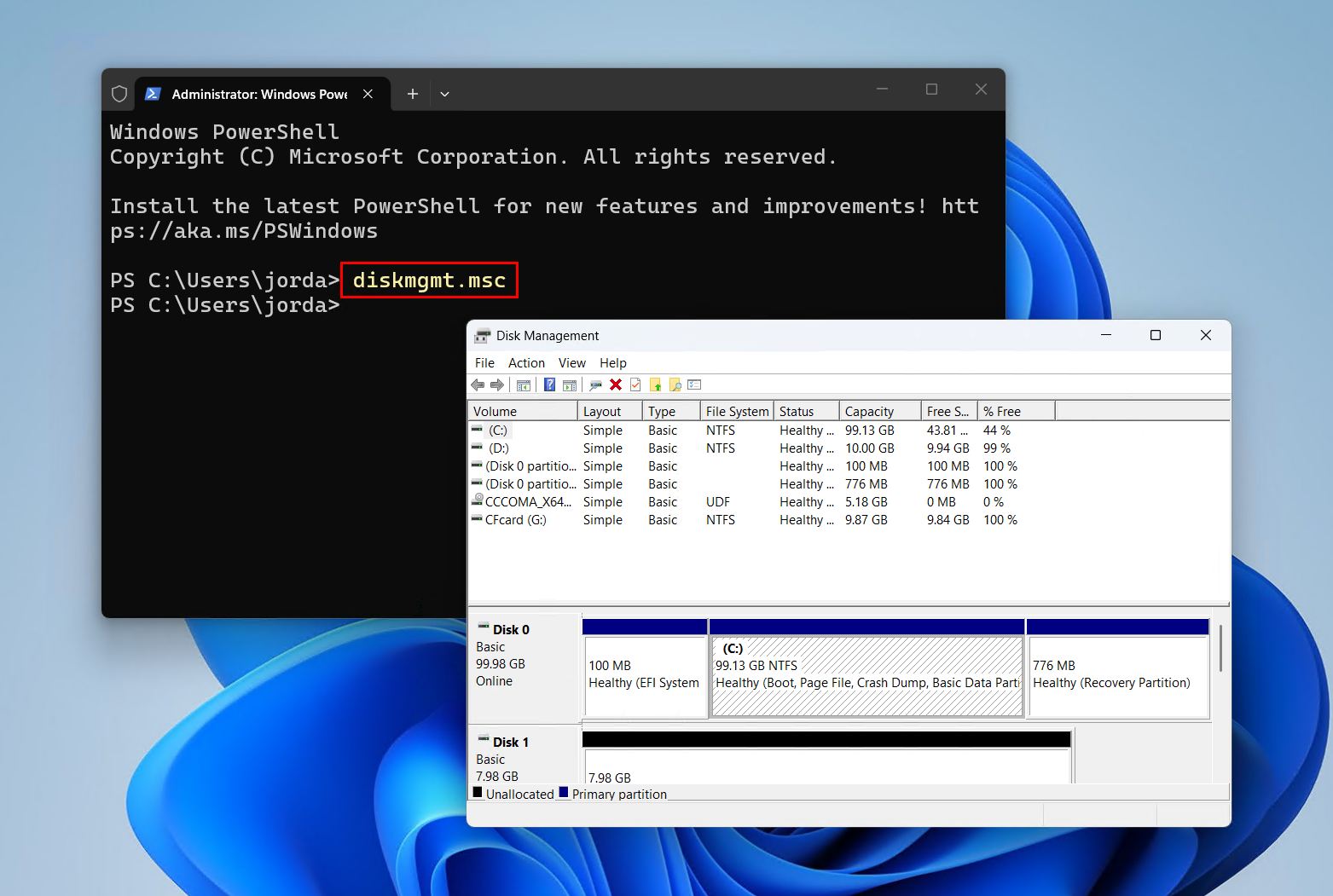Click the Connect/Rescan disk toolbar icon
Screen dimensions: 1333x896
[595, 385]
